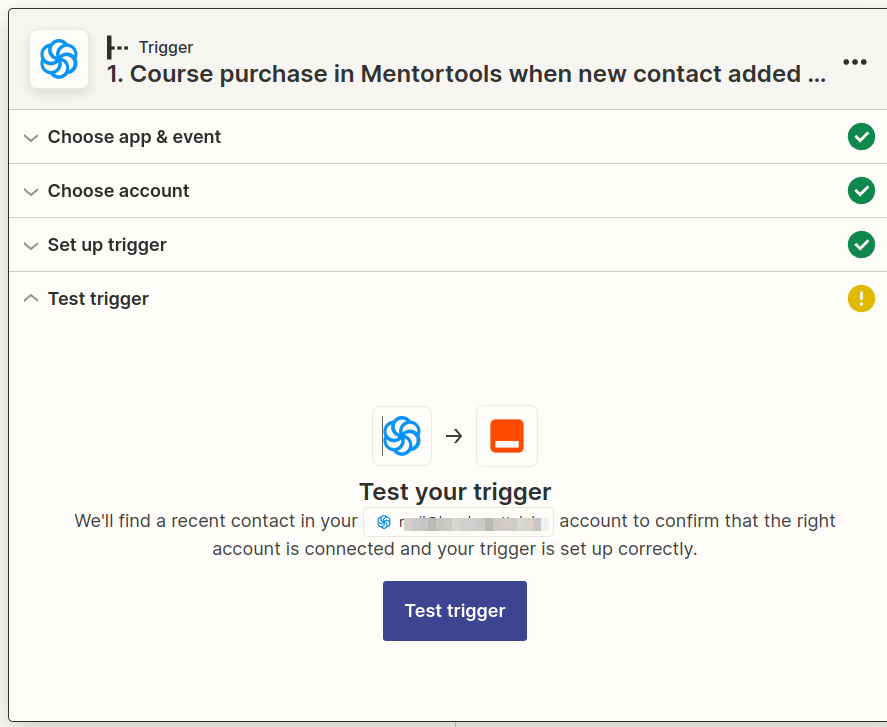Click the connected account chip in description

[458, 522]
